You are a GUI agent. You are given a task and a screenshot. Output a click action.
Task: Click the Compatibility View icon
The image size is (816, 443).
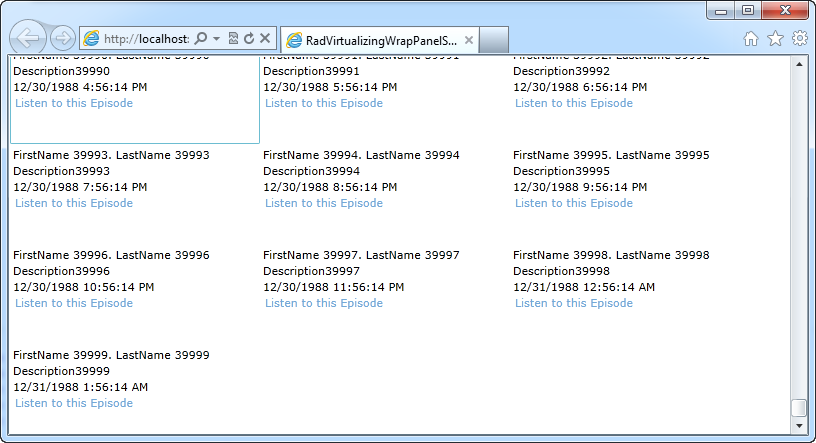232,38
